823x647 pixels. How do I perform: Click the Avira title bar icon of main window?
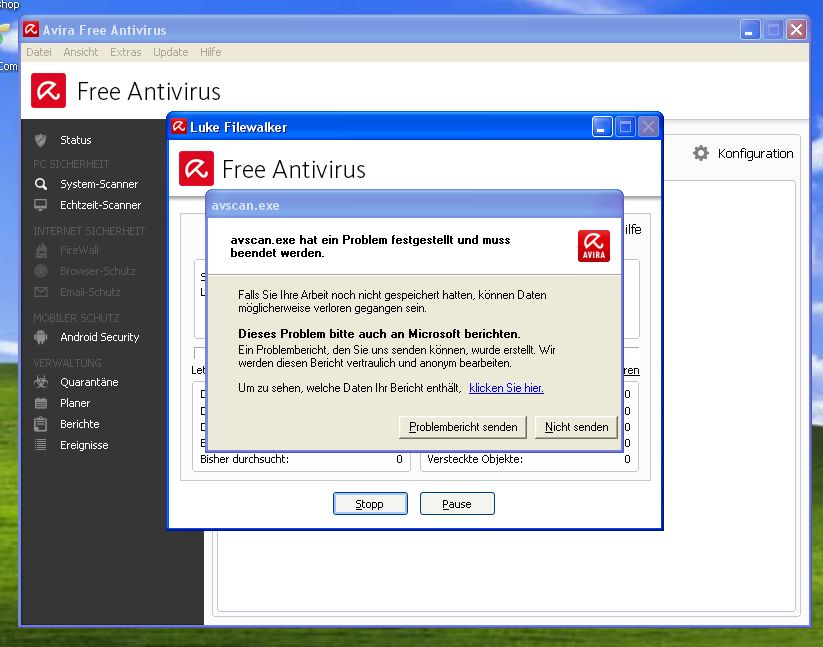[31, 29]
